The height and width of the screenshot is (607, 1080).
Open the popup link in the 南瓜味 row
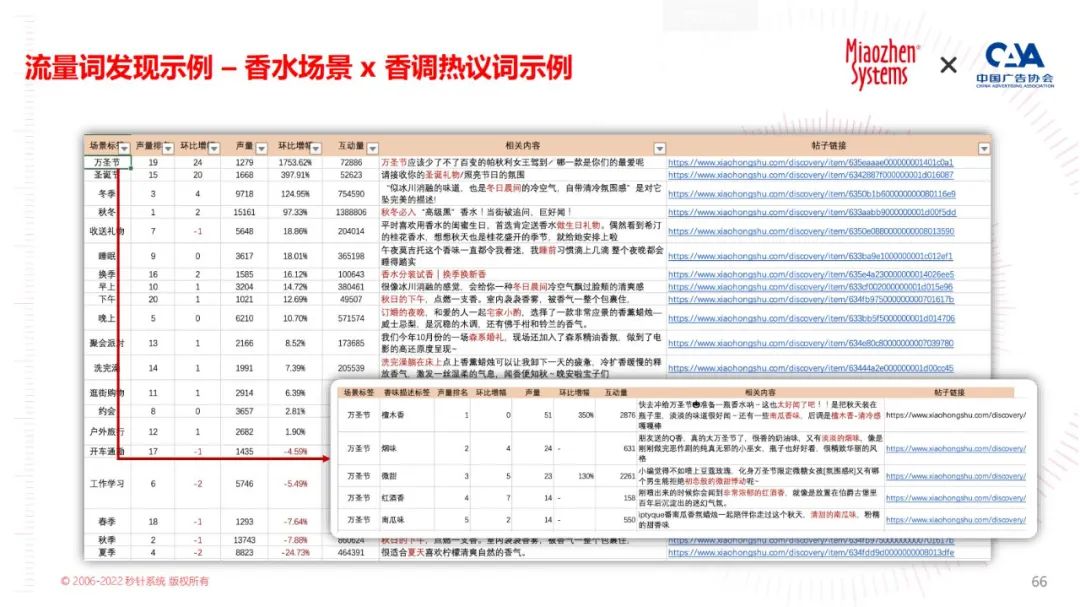(956, 520)
